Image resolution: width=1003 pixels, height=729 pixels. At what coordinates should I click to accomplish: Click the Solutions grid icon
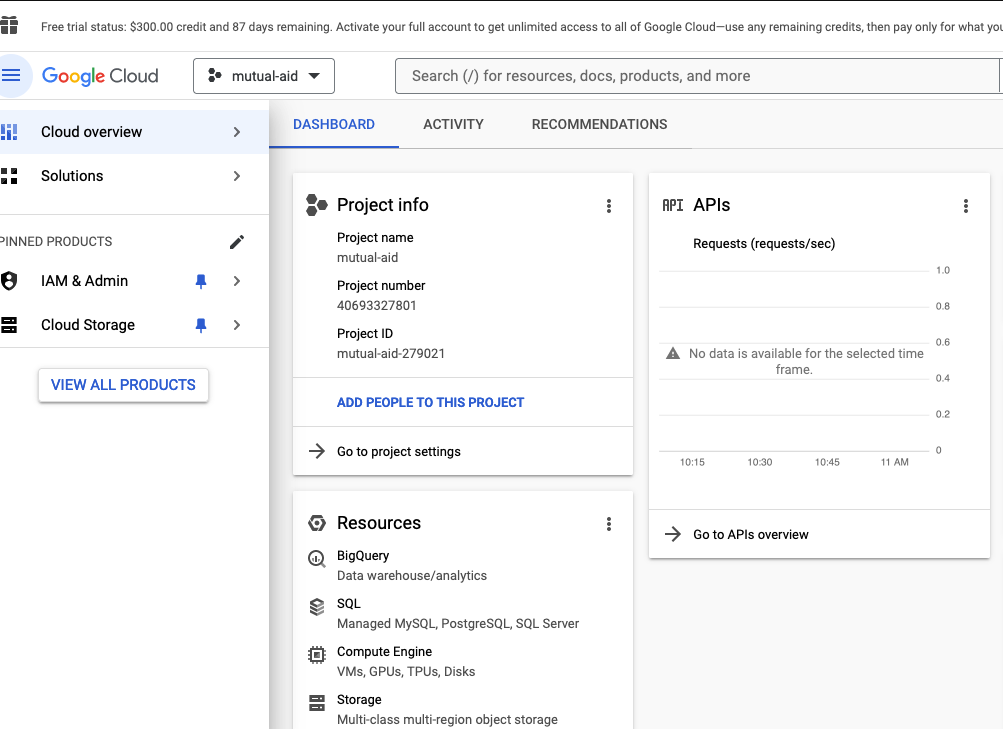point(9,176)
